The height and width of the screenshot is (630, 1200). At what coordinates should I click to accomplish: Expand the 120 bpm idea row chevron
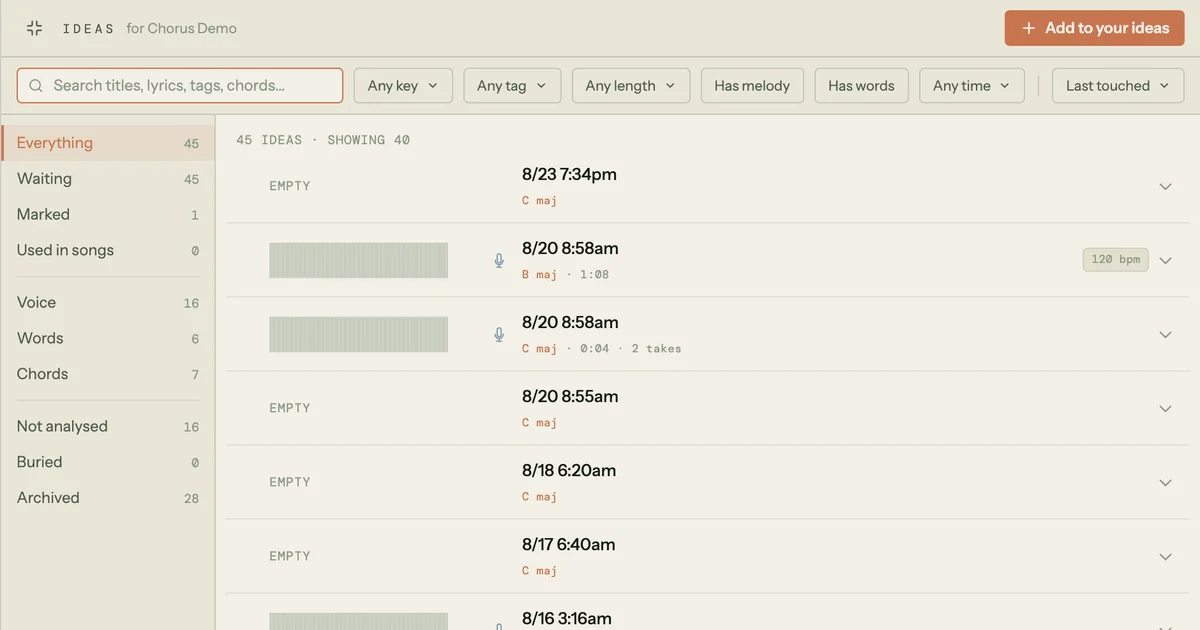pyautogui.click(x=1165, y=260)
